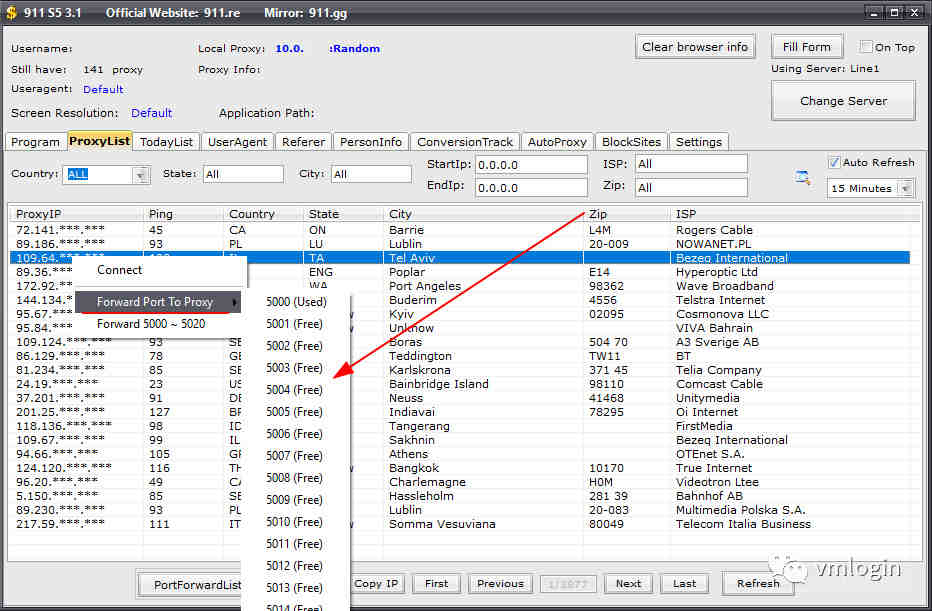Viewport: 932px width, 611px height.
Task: Switch to the TodayList tab
Action: tap(167, 142)
